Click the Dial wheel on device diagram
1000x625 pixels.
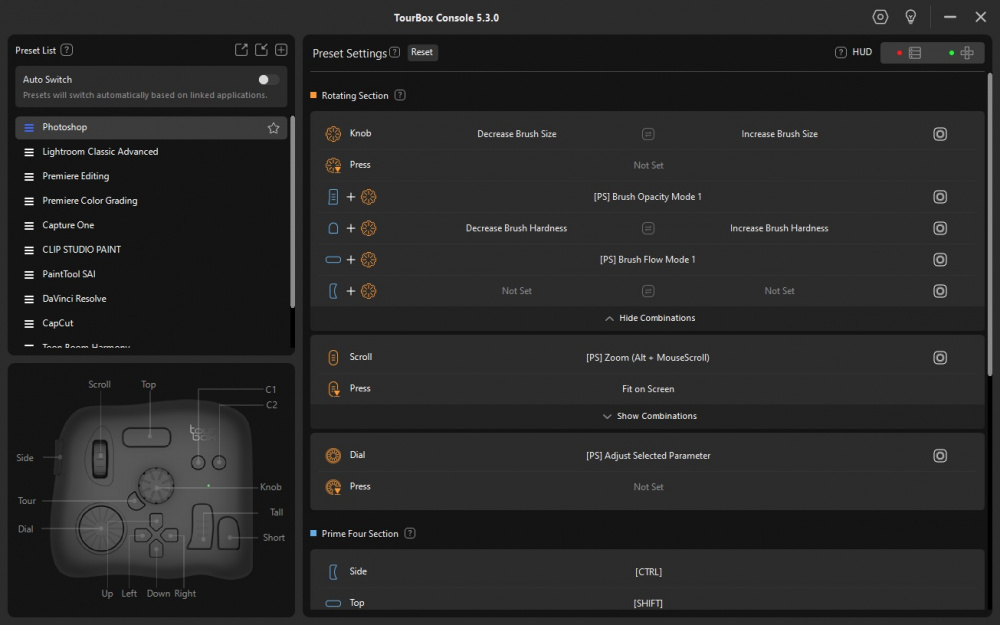point(101,528)
